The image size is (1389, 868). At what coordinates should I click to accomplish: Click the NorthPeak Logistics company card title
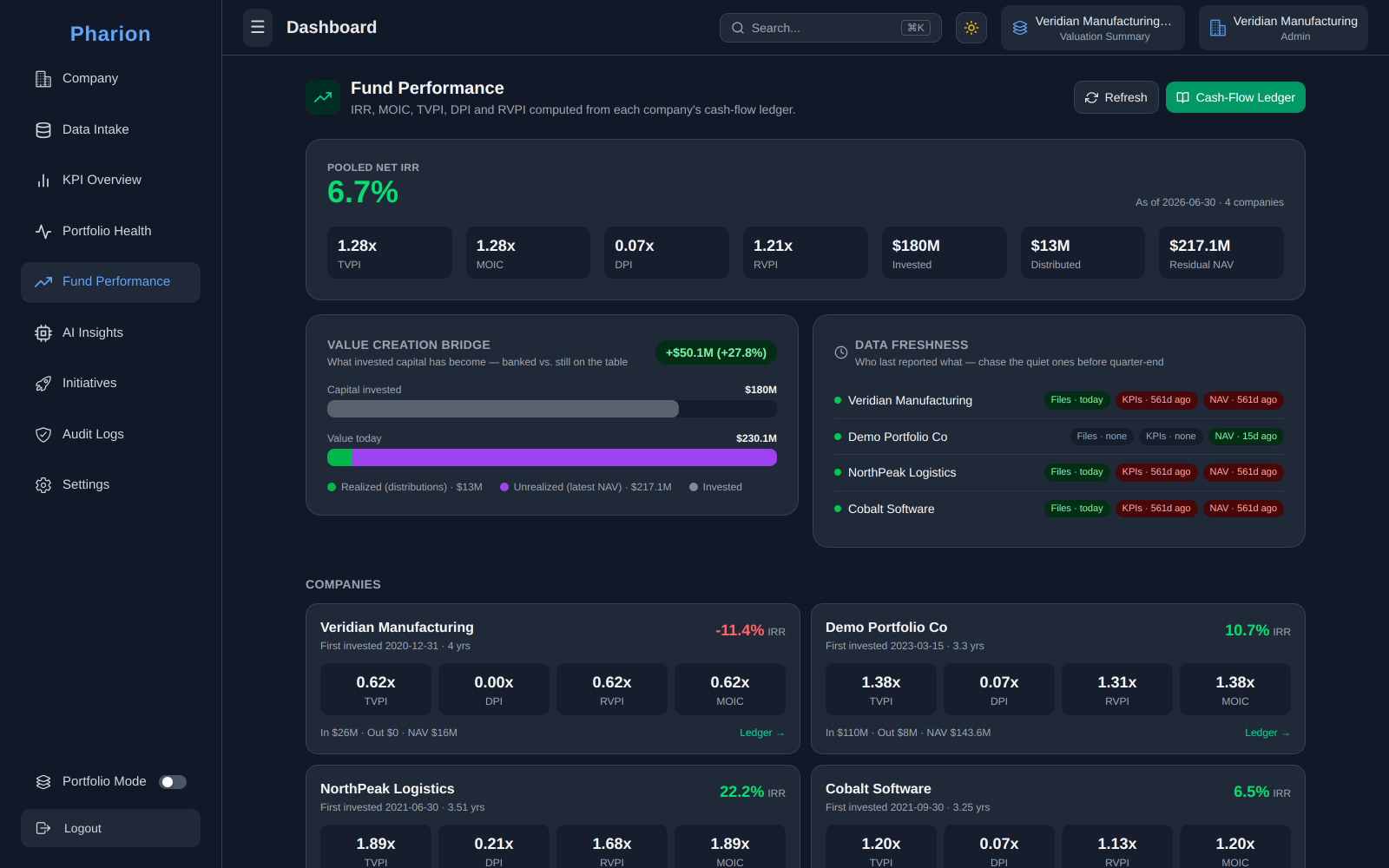[x=387, y=788]
